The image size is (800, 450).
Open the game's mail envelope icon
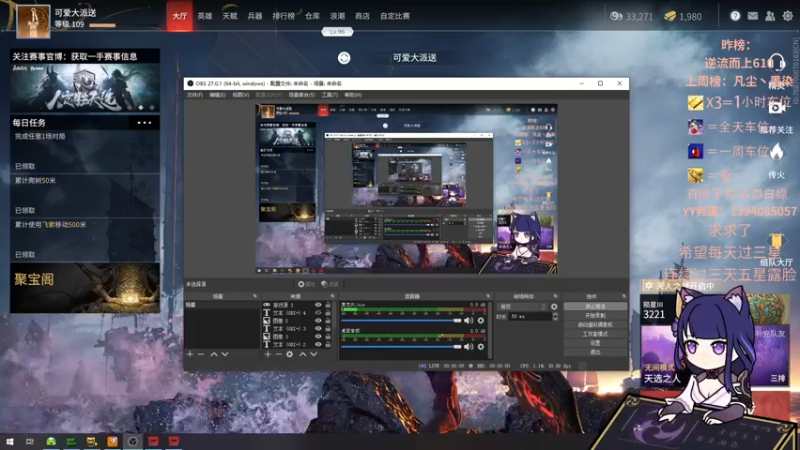tap(753, 16)
